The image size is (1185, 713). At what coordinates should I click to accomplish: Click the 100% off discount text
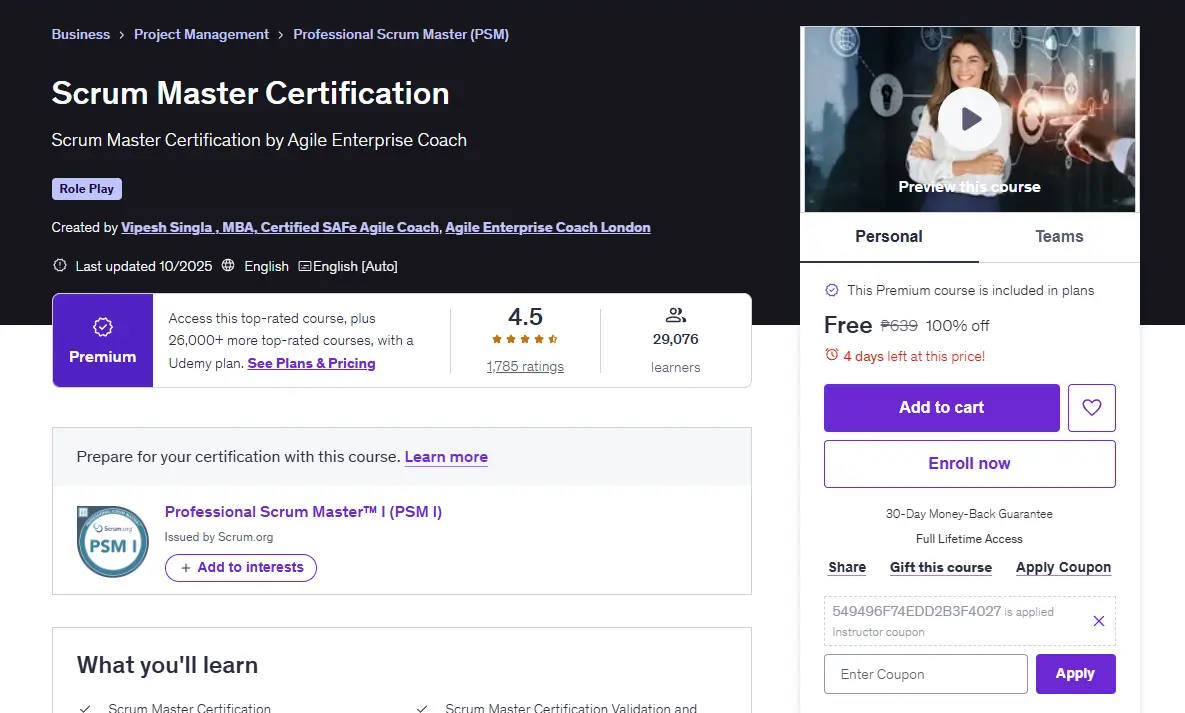coord(958,326)
